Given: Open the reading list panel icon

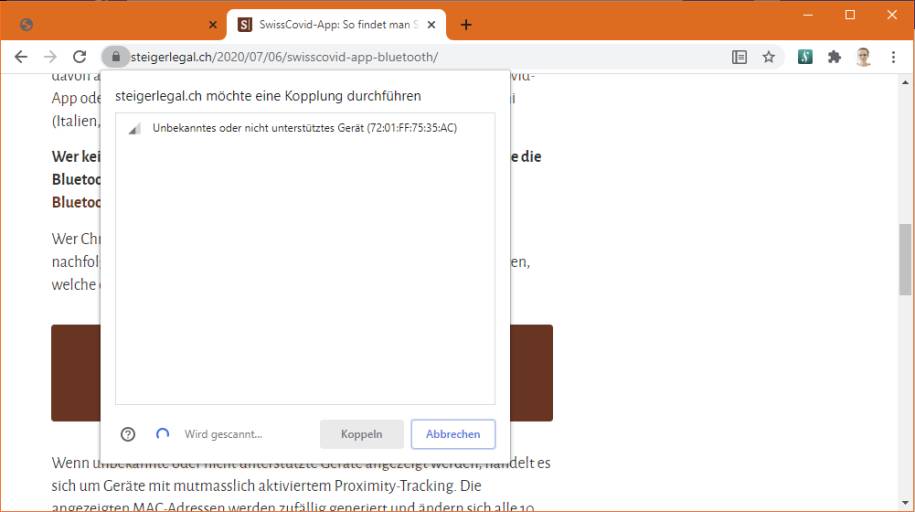Looking at the screenshot, I should [x=739, y=57].
